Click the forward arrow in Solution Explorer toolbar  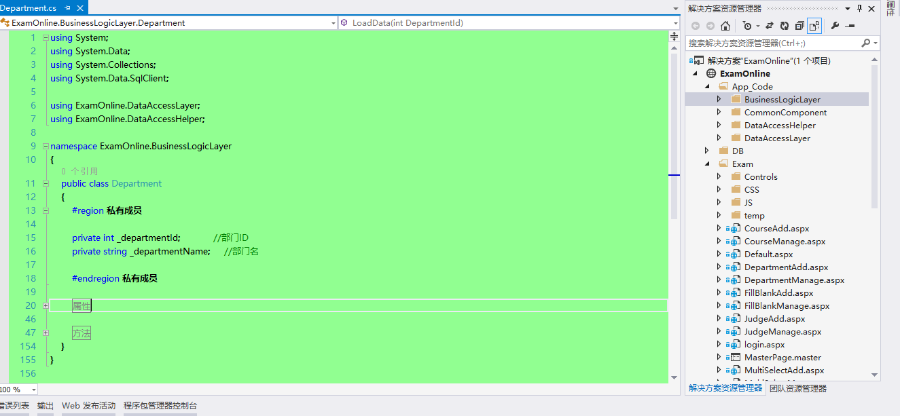tap(710, 26)
